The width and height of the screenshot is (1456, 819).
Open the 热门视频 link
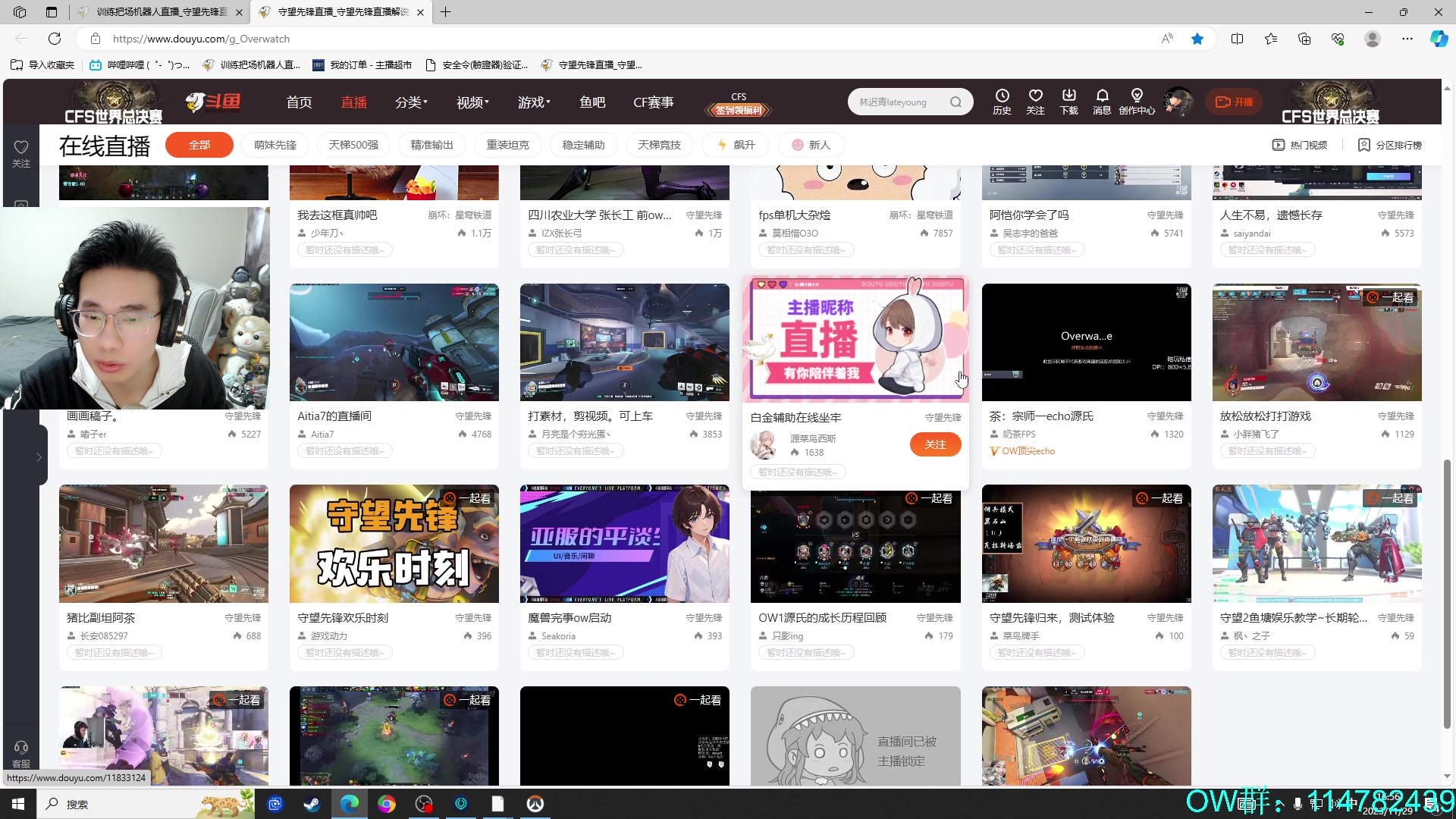1300,145
